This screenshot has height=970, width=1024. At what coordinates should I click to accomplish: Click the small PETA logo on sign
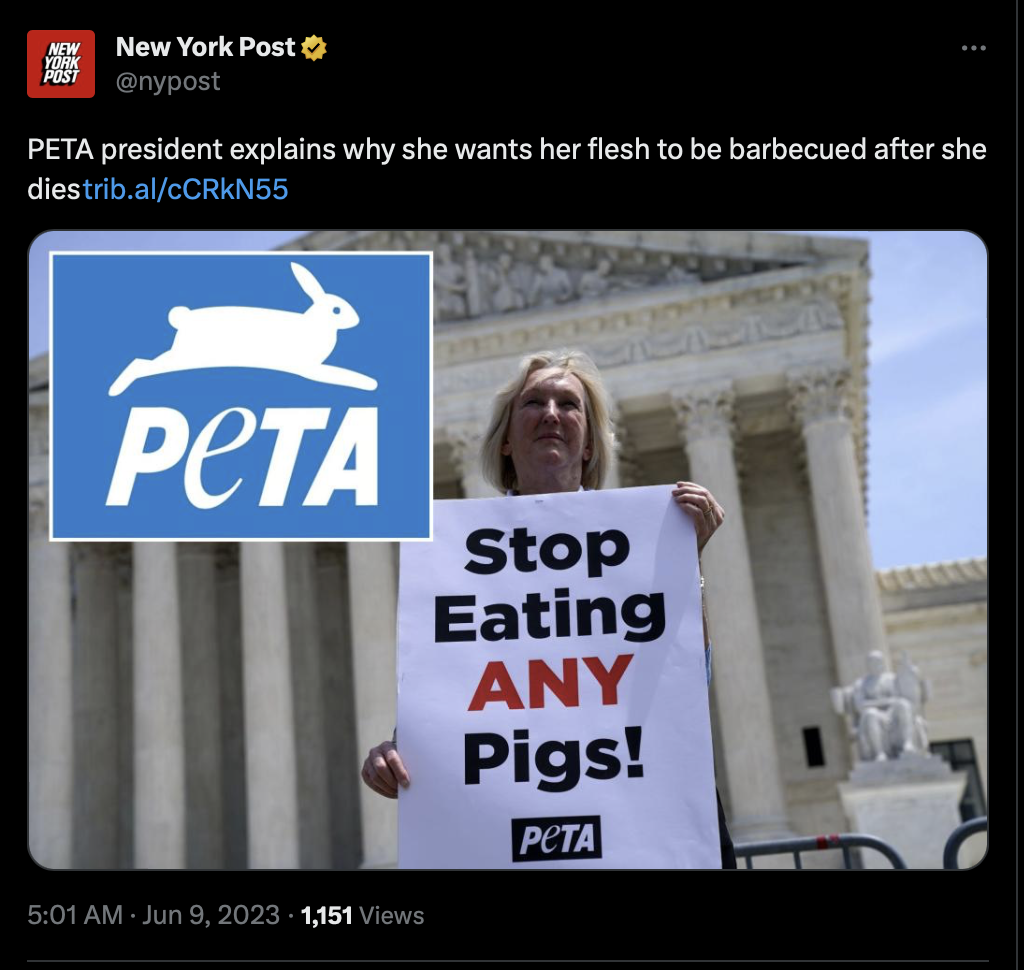556,838
